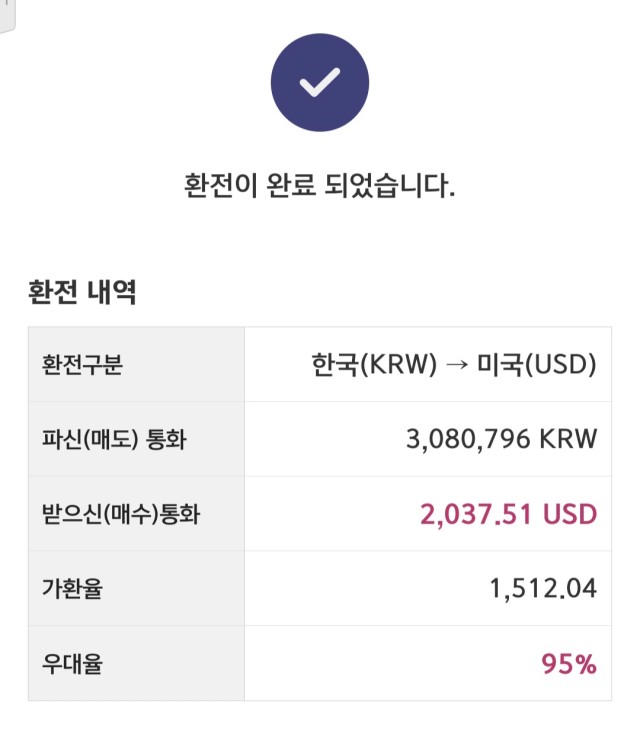Click 한국(KRW) in the exchange type row

pyautogui.click(x=374, y=364)
